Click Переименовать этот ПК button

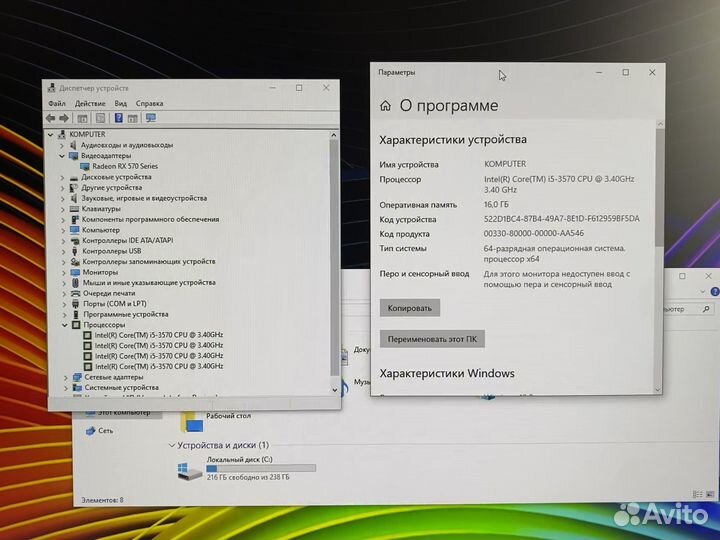tap(432, 339)
